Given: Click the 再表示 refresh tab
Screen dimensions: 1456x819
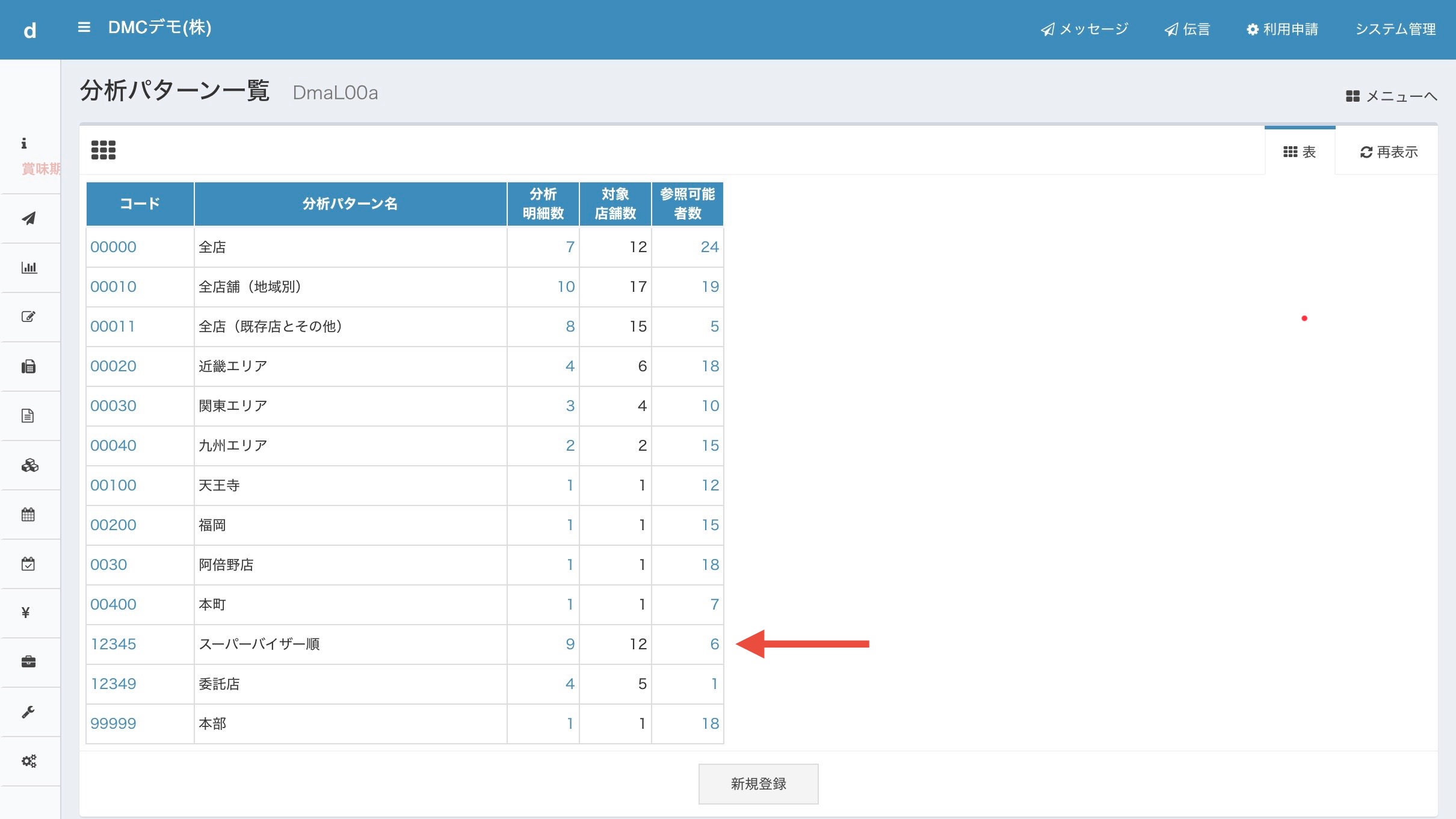Looking at the screenshot, I should point(1389,152).
